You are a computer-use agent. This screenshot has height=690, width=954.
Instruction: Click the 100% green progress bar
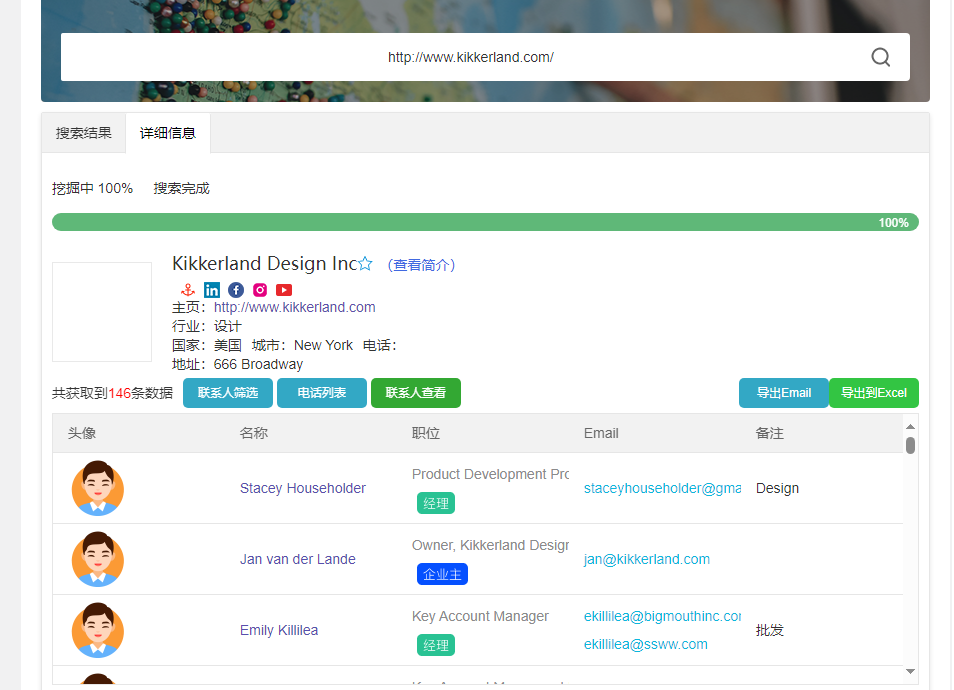pos(485,222)
